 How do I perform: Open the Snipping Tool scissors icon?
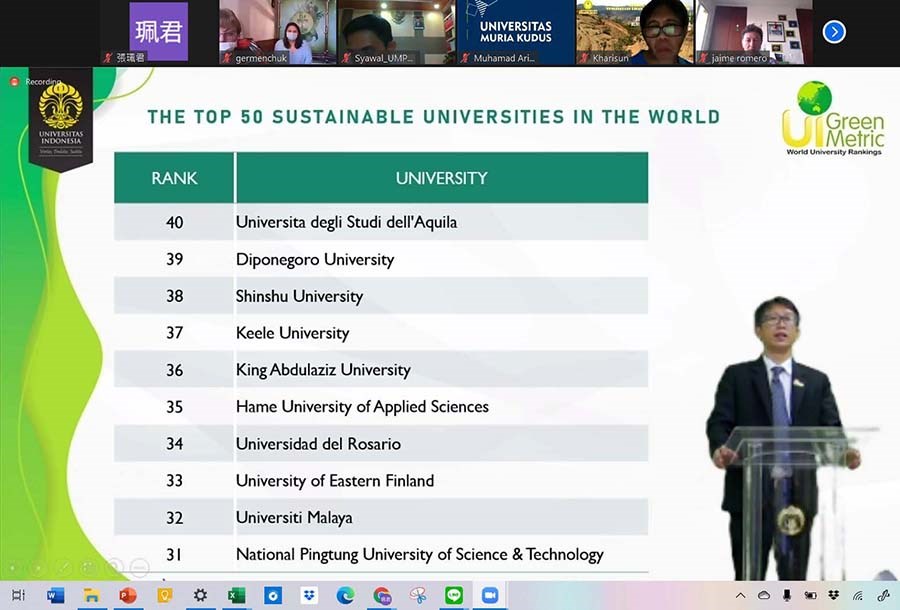tap(418, 596)
